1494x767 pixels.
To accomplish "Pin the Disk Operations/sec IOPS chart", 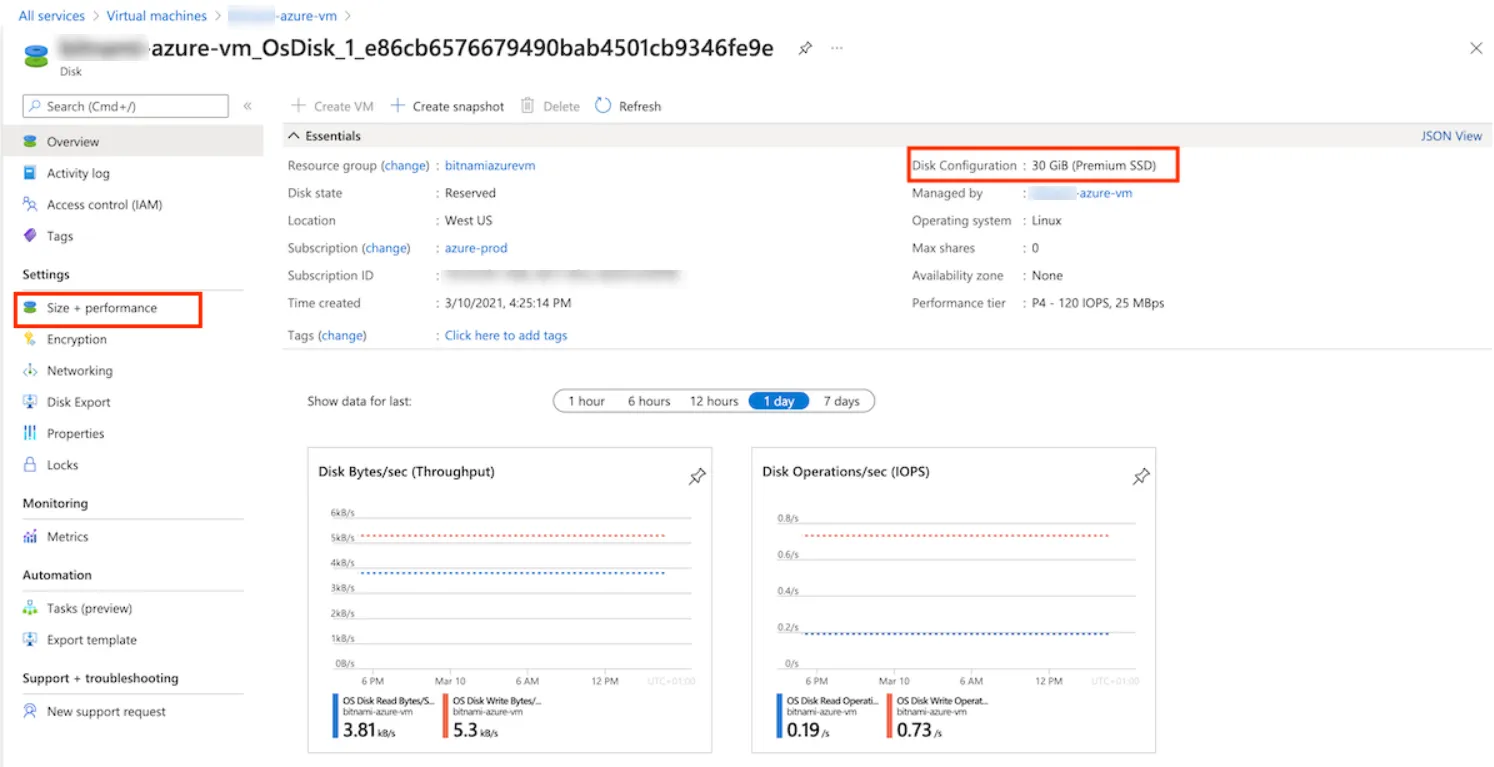I will tap(1141, 477).
